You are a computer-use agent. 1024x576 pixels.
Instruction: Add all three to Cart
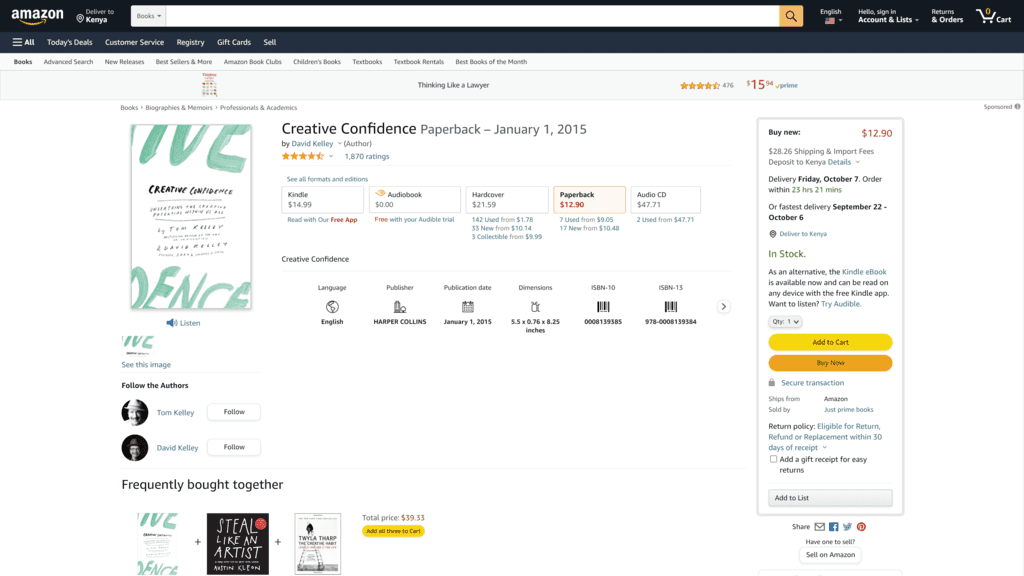[x=393, y=531]
